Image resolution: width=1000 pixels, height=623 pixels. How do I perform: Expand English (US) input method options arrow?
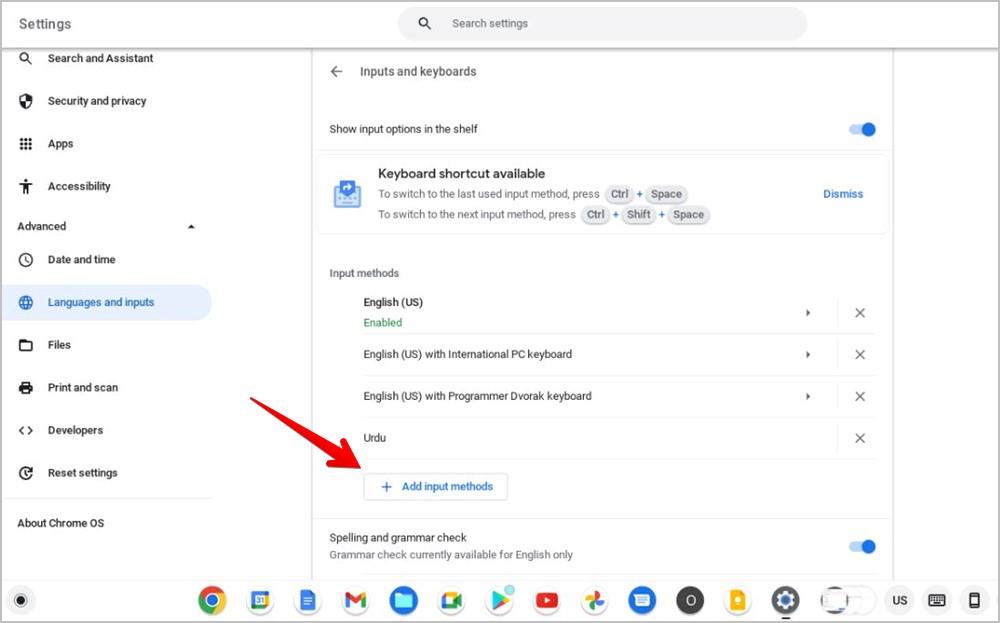(807, 312)
